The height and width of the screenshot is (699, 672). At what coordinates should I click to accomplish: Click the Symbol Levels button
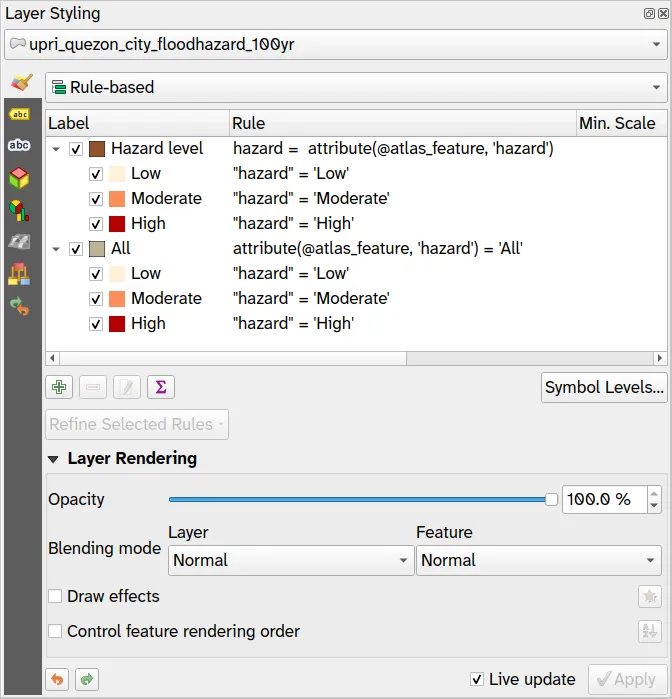point(604,388)
